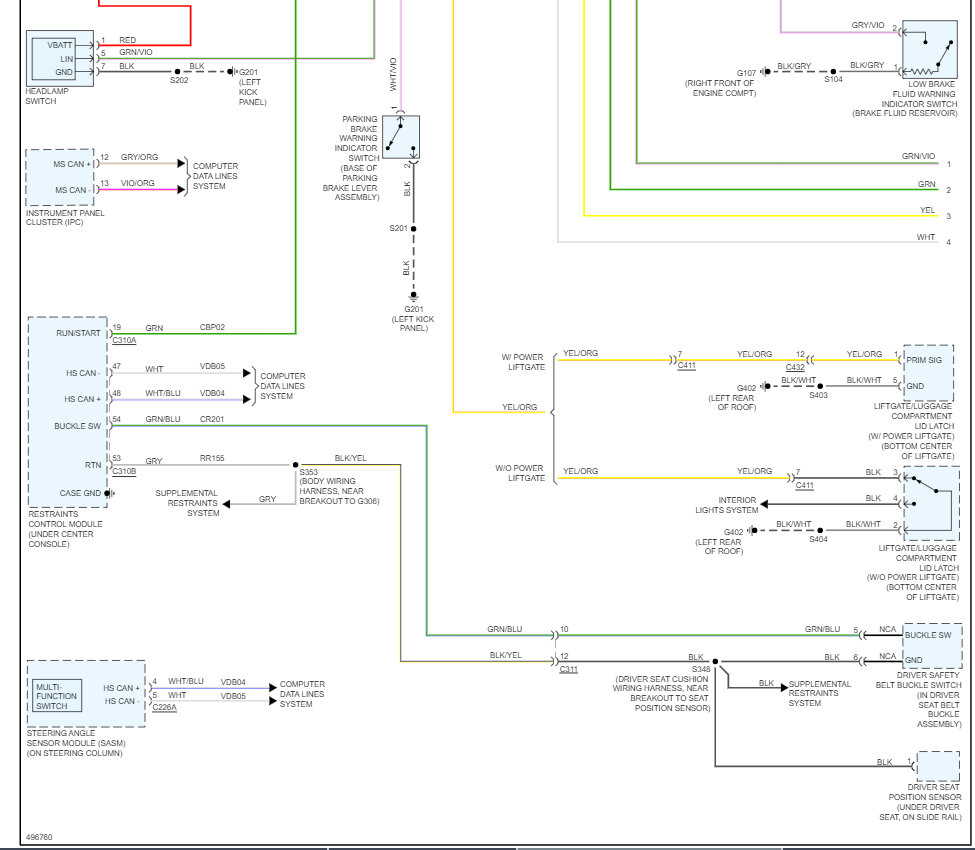Screen dimensions: 975x850
Task: Select the yellow YEL wire to pin 3
Action: tap(760, 215)
